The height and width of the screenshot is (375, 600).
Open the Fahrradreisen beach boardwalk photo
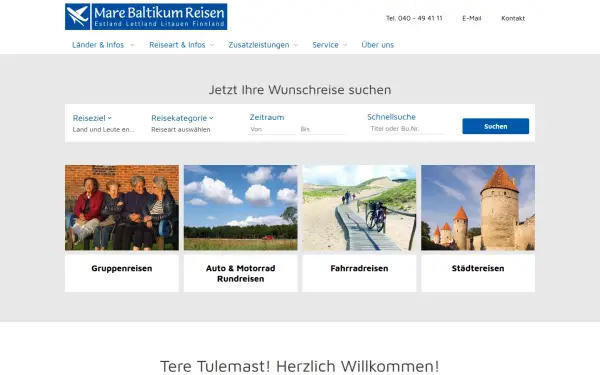click(359, 208)
